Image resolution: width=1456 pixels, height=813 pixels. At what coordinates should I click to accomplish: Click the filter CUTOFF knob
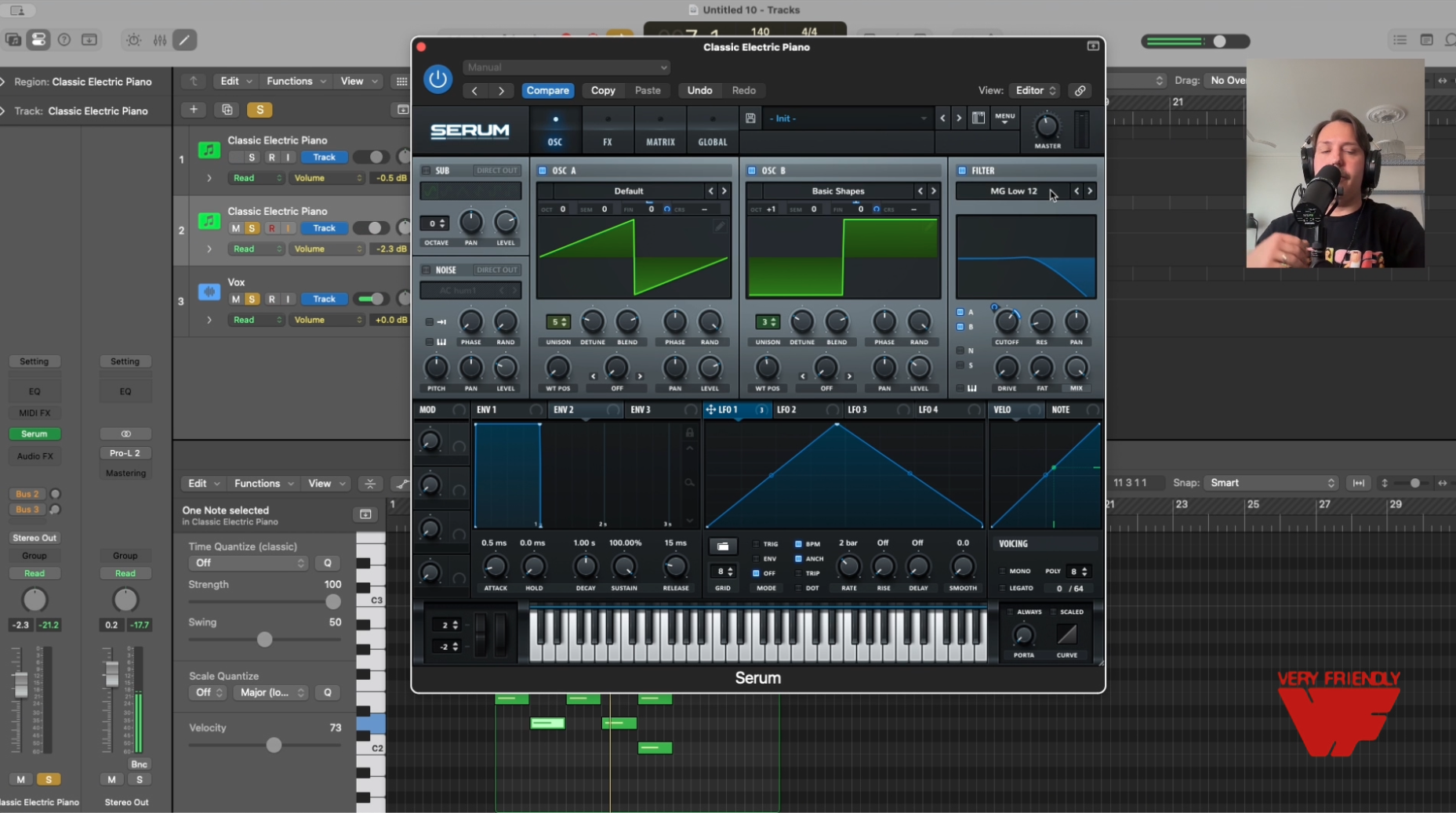point(1007,321)
